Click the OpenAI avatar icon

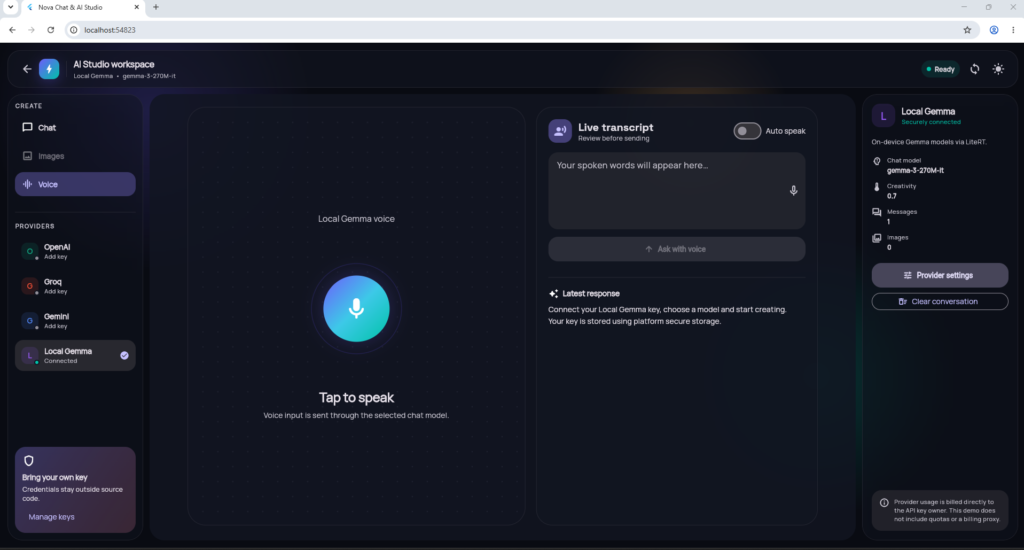[x=29, y=251]
